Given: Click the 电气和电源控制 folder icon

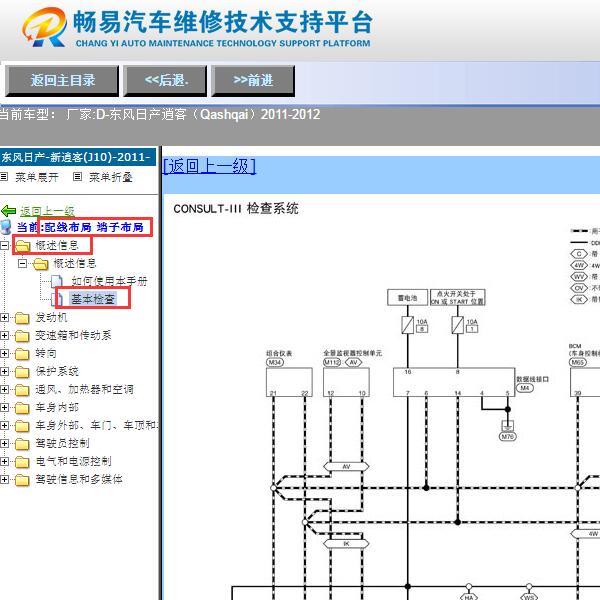Looking at the screenshot, I should tap(22, 462).
